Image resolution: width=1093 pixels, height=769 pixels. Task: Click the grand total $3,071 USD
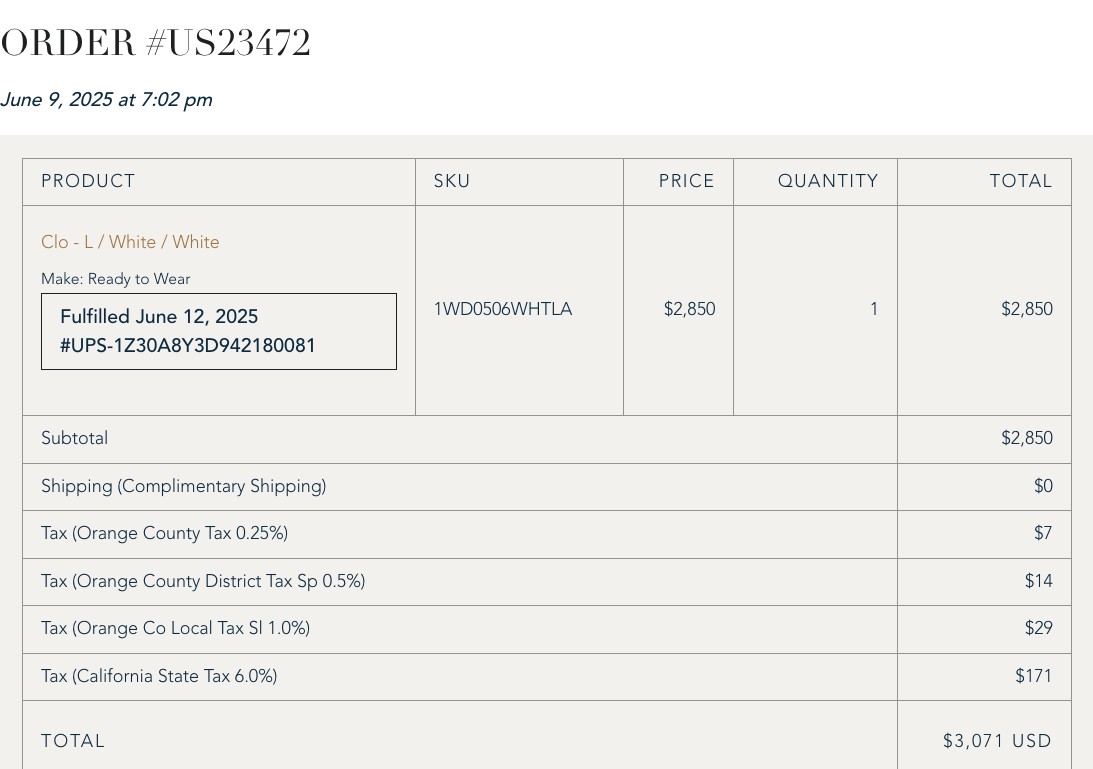[997, 740]
